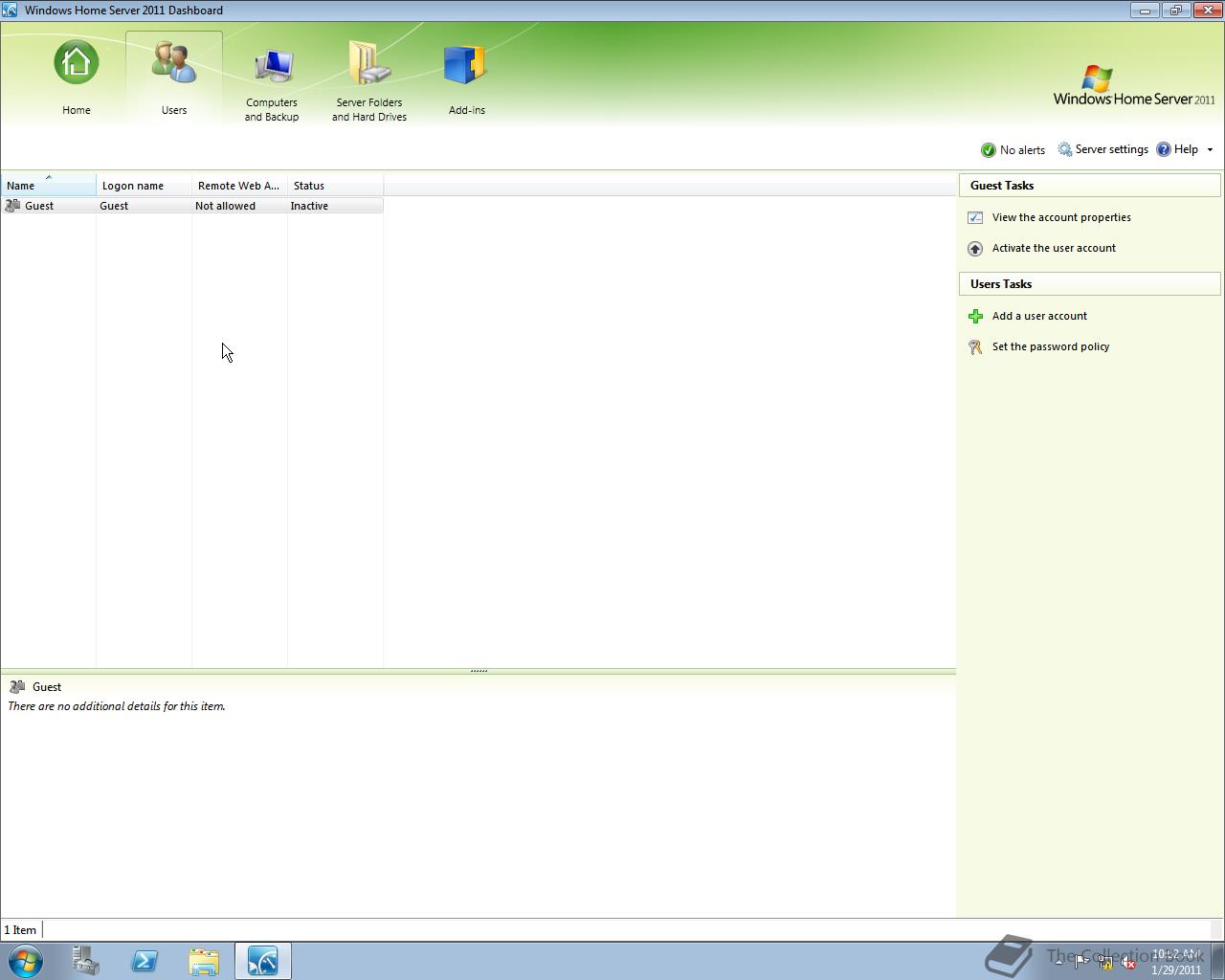1225x980 pixels.
Task: Open Computers and Backup section
Action: (x=272, y=77)
